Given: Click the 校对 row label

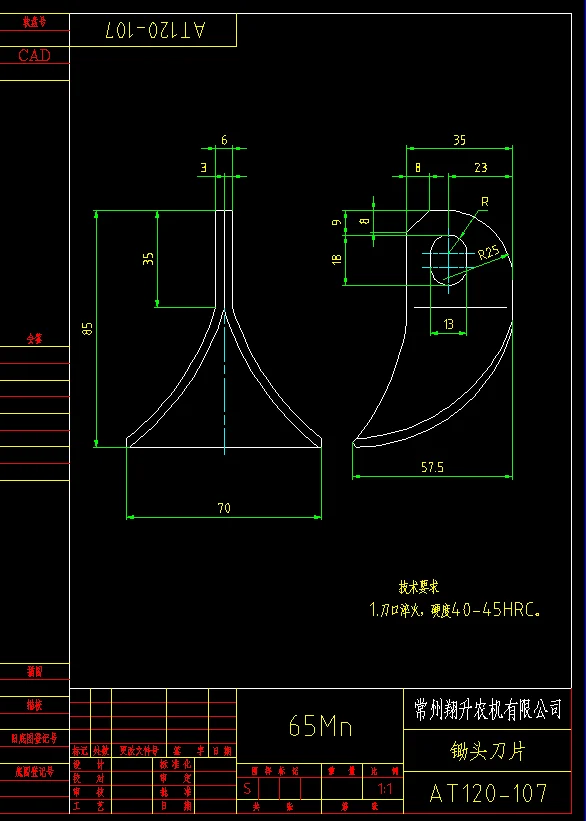Looking at the screenshot, I should tap(90, 779).
